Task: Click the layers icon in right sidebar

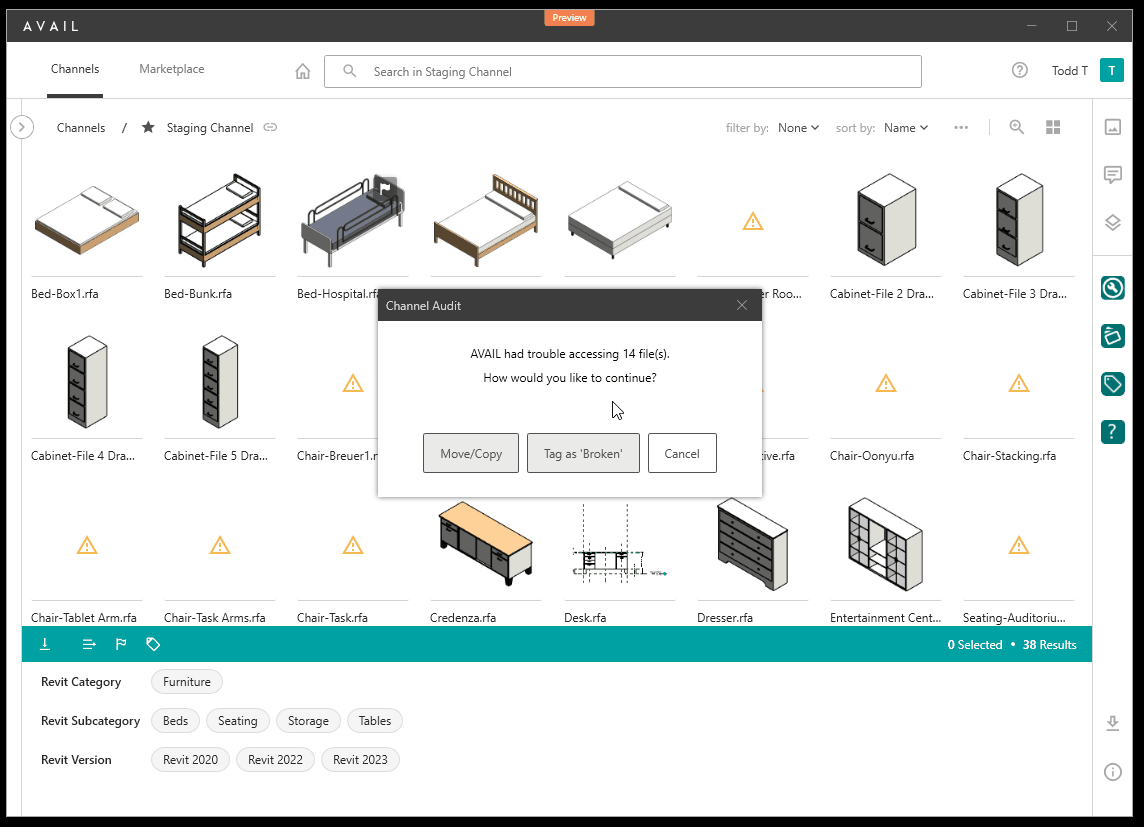Action: click(1112, 222)
